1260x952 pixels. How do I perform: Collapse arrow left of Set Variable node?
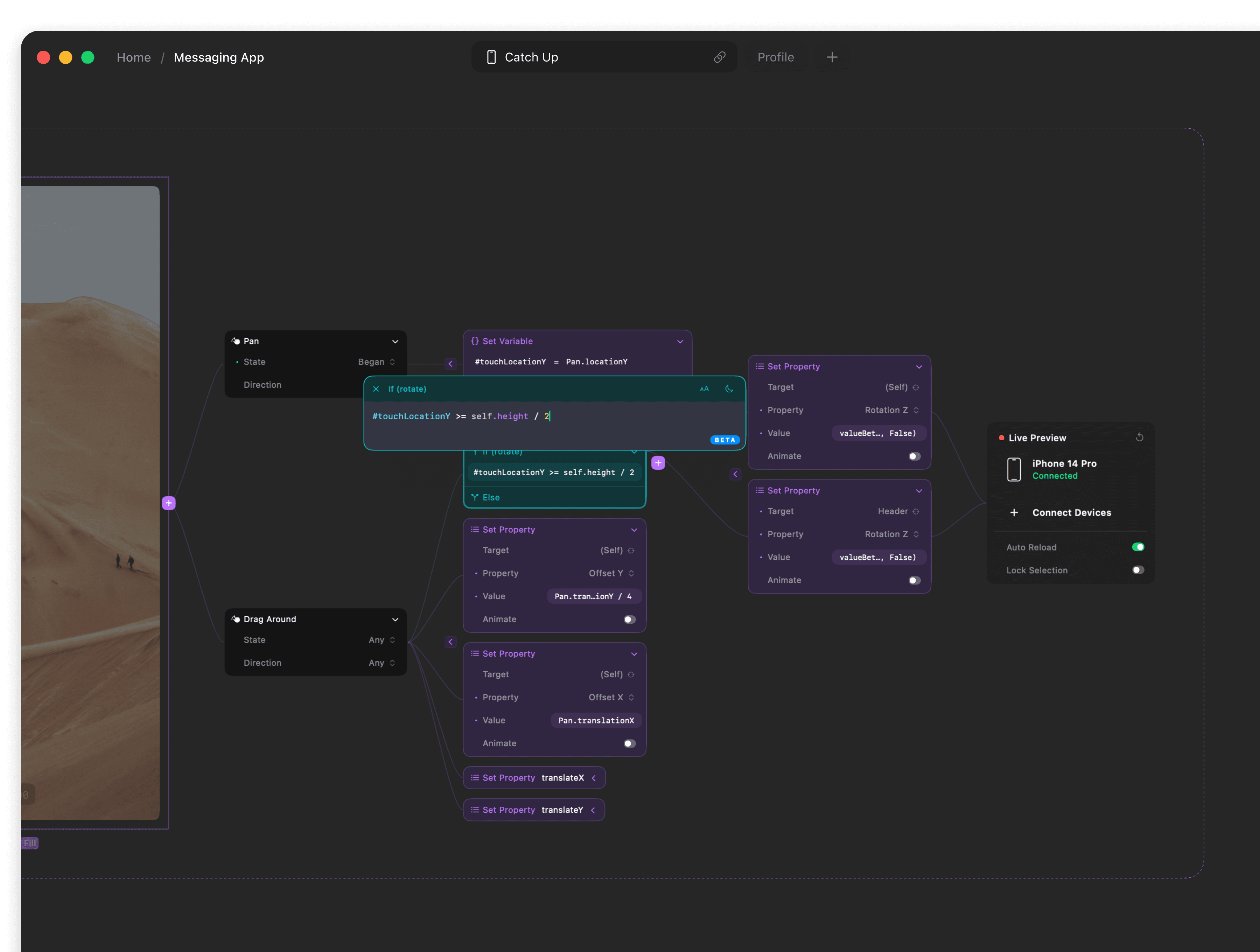(450, 364)
